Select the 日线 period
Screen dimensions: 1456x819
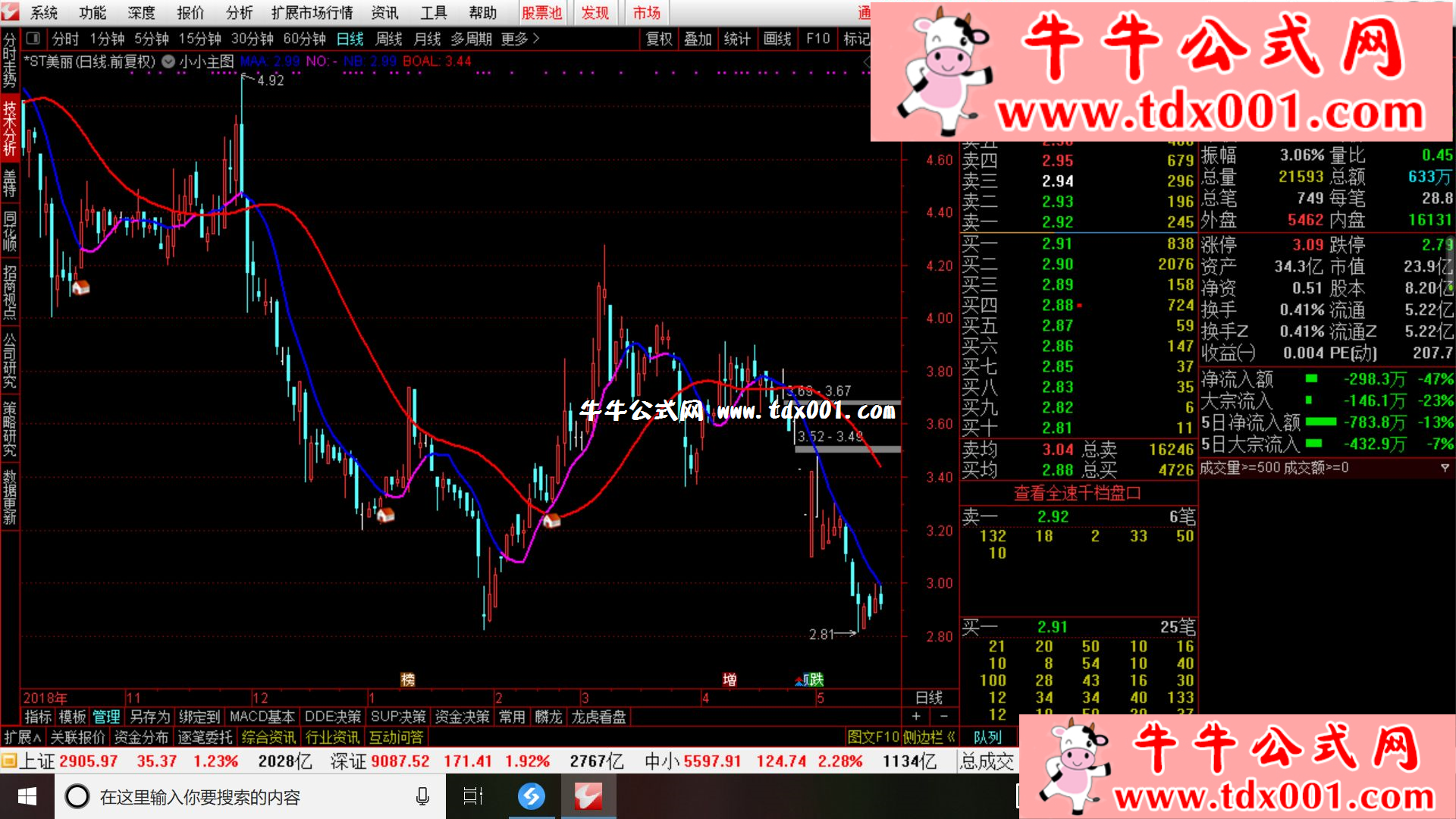[350, 39]
